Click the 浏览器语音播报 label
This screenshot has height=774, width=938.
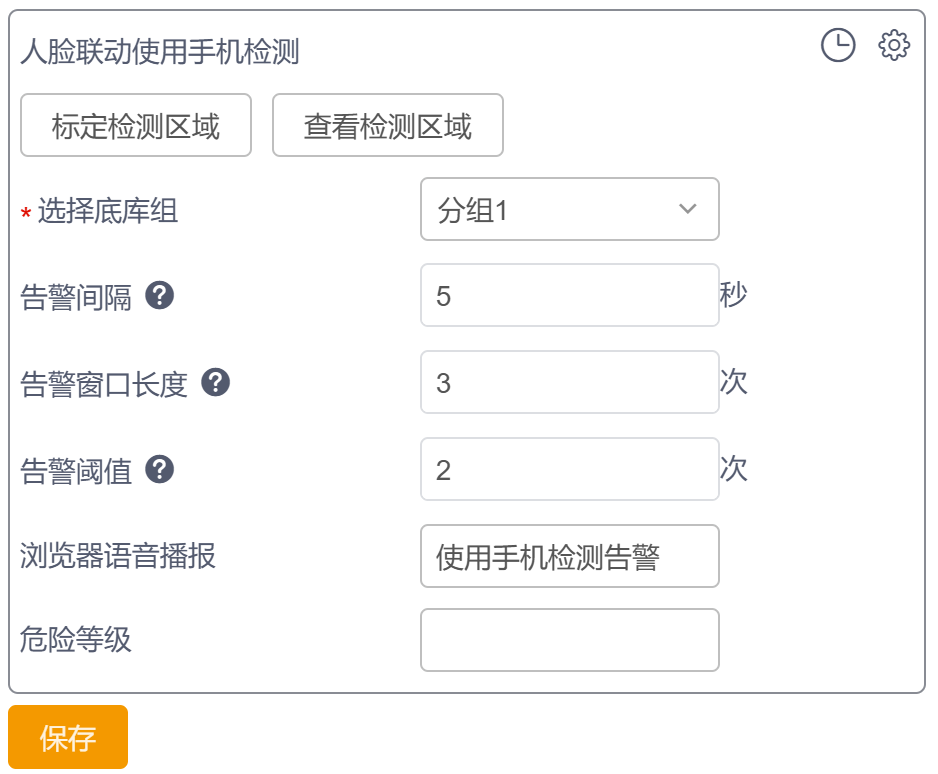click(118, 556)
